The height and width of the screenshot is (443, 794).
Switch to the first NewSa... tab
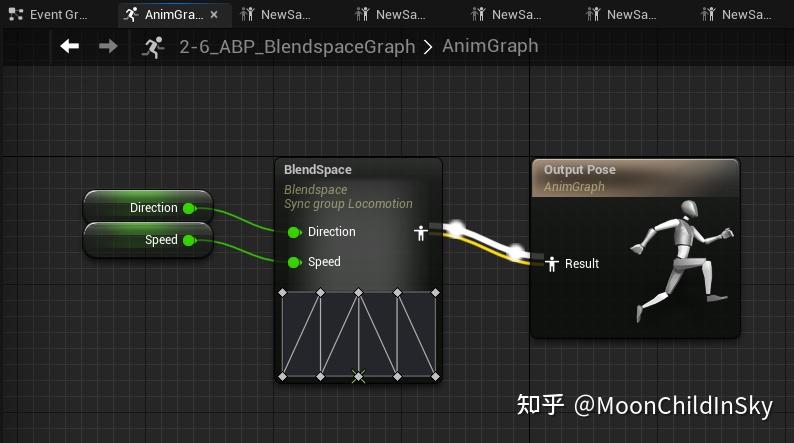click(276, 15)
